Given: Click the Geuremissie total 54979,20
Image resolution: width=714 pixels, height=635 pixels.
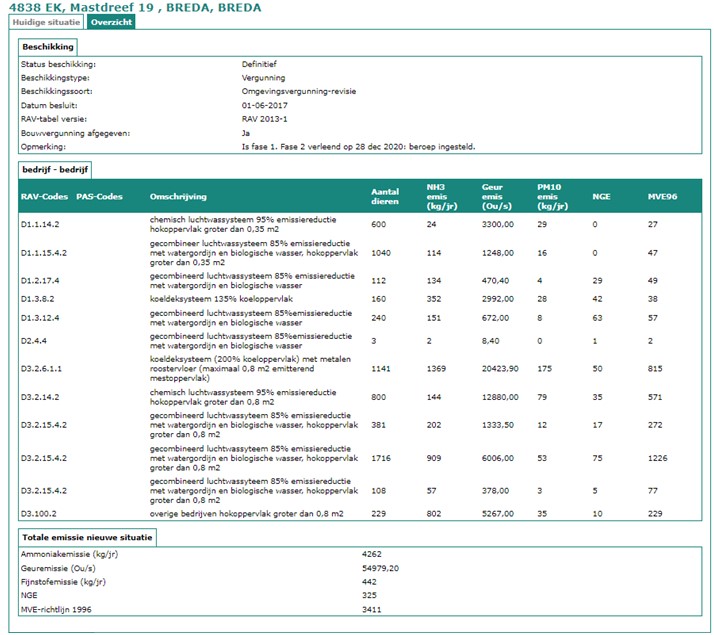Looking at the screenshot, I should pos(380,569).
